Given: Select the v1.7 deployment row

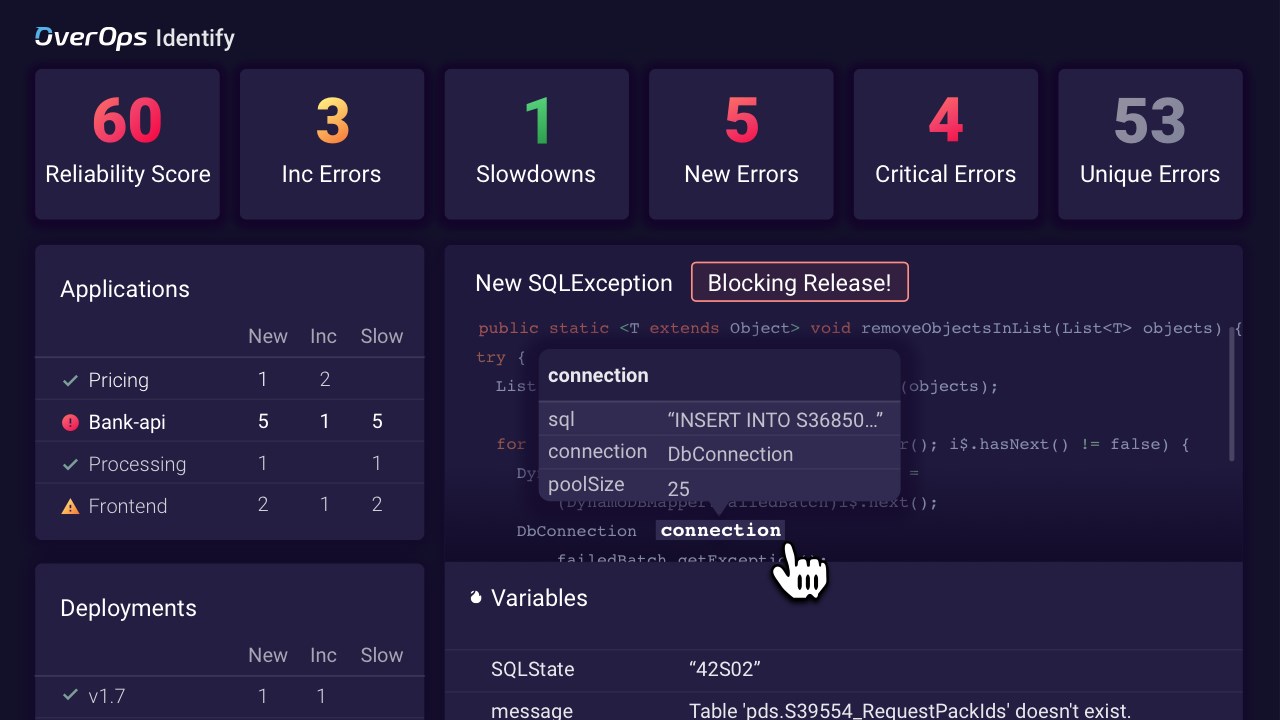Looking at the screenshot, I should [x=230, y=696].
